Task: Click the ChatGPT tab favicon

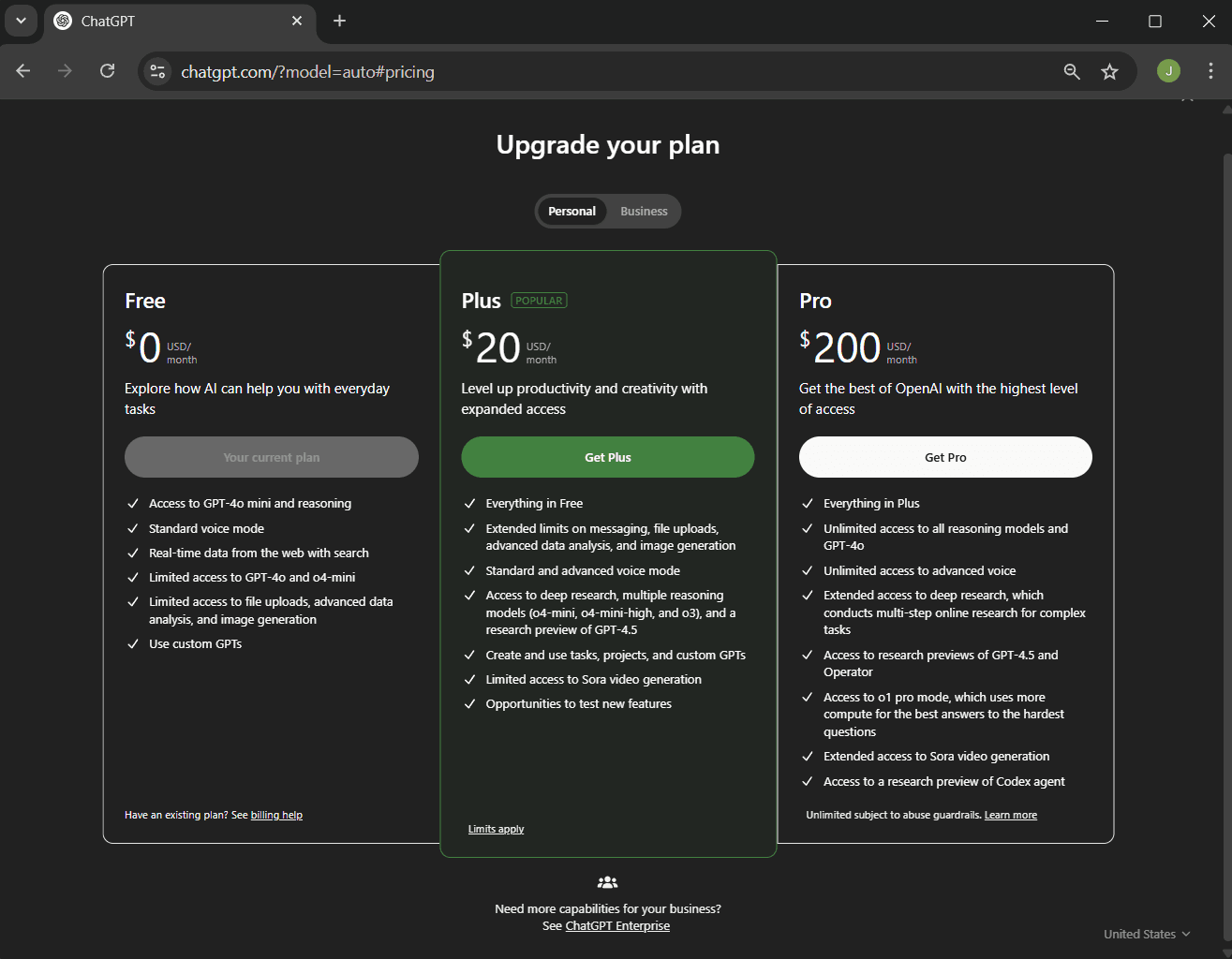Action: [63, 21]
